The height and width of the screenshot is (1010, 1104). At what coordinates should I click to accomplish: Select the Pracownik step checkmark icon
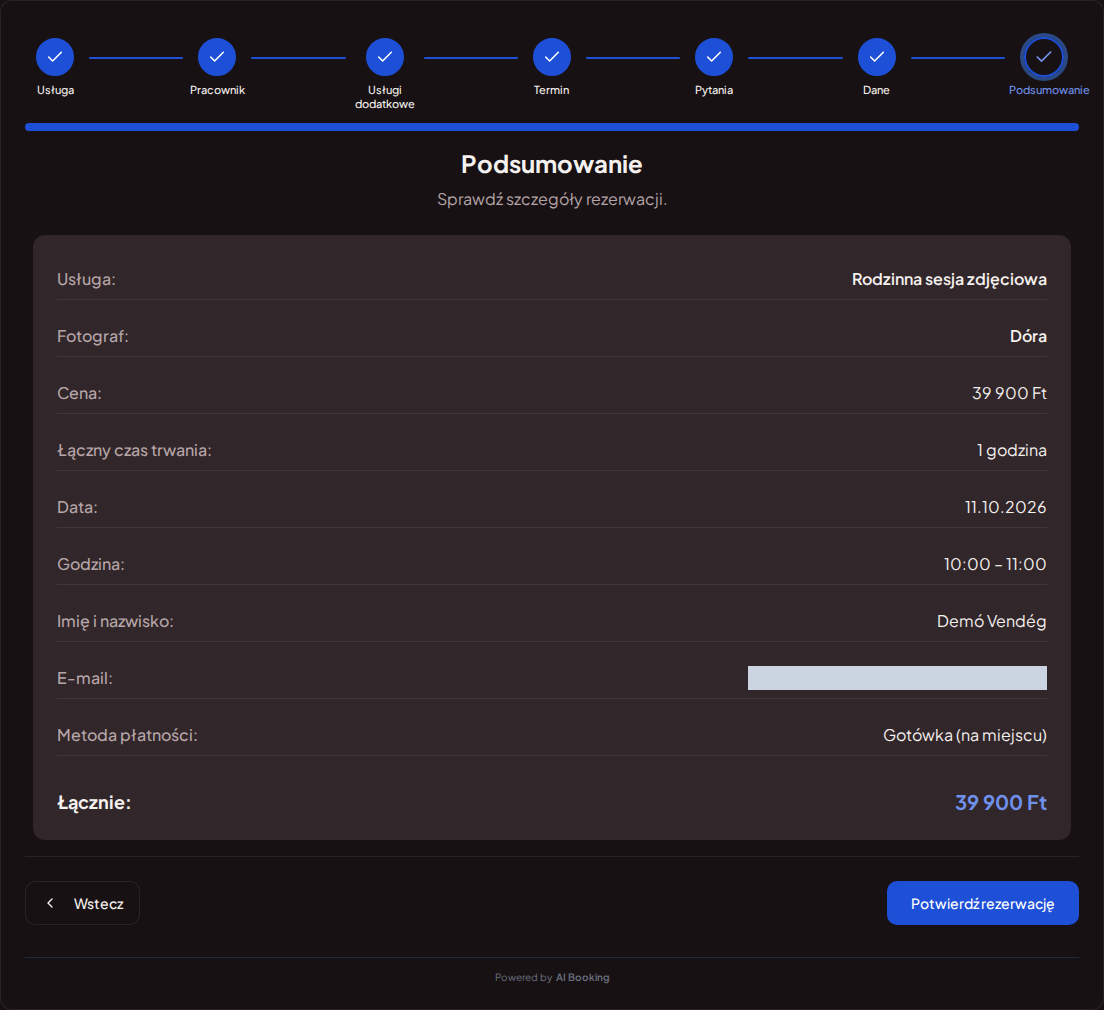217,57
